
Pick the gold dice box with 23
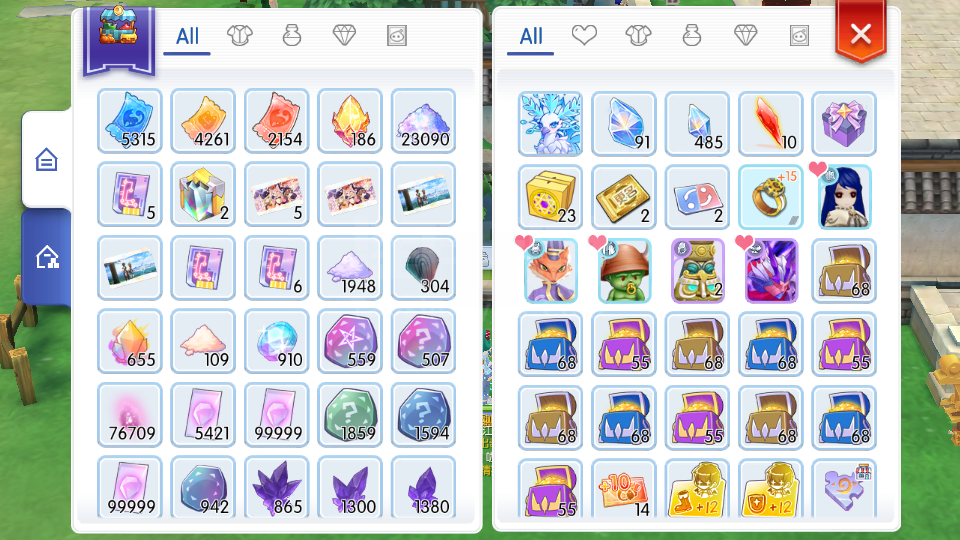click(x=550, y=197)
